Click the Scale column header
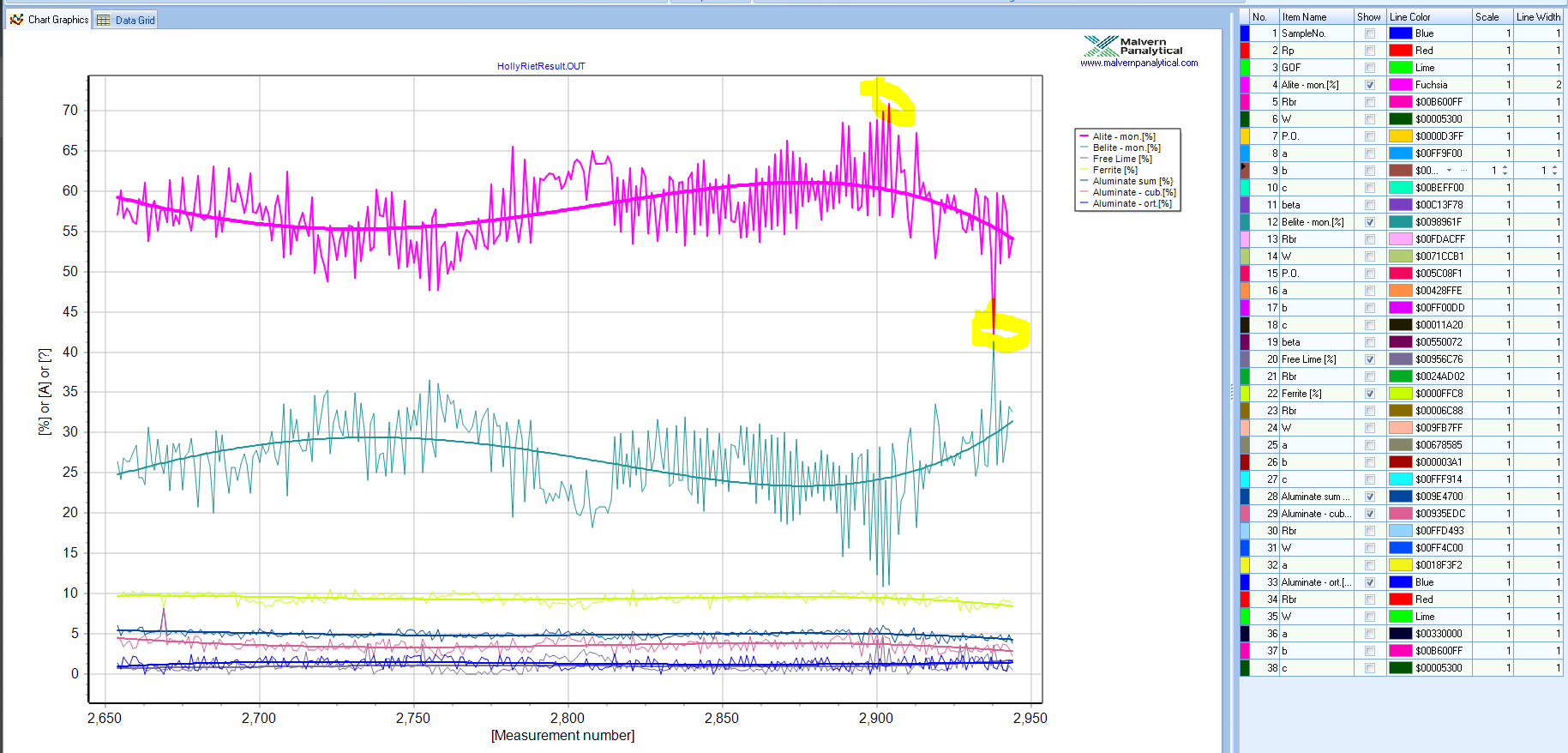 1493,16
